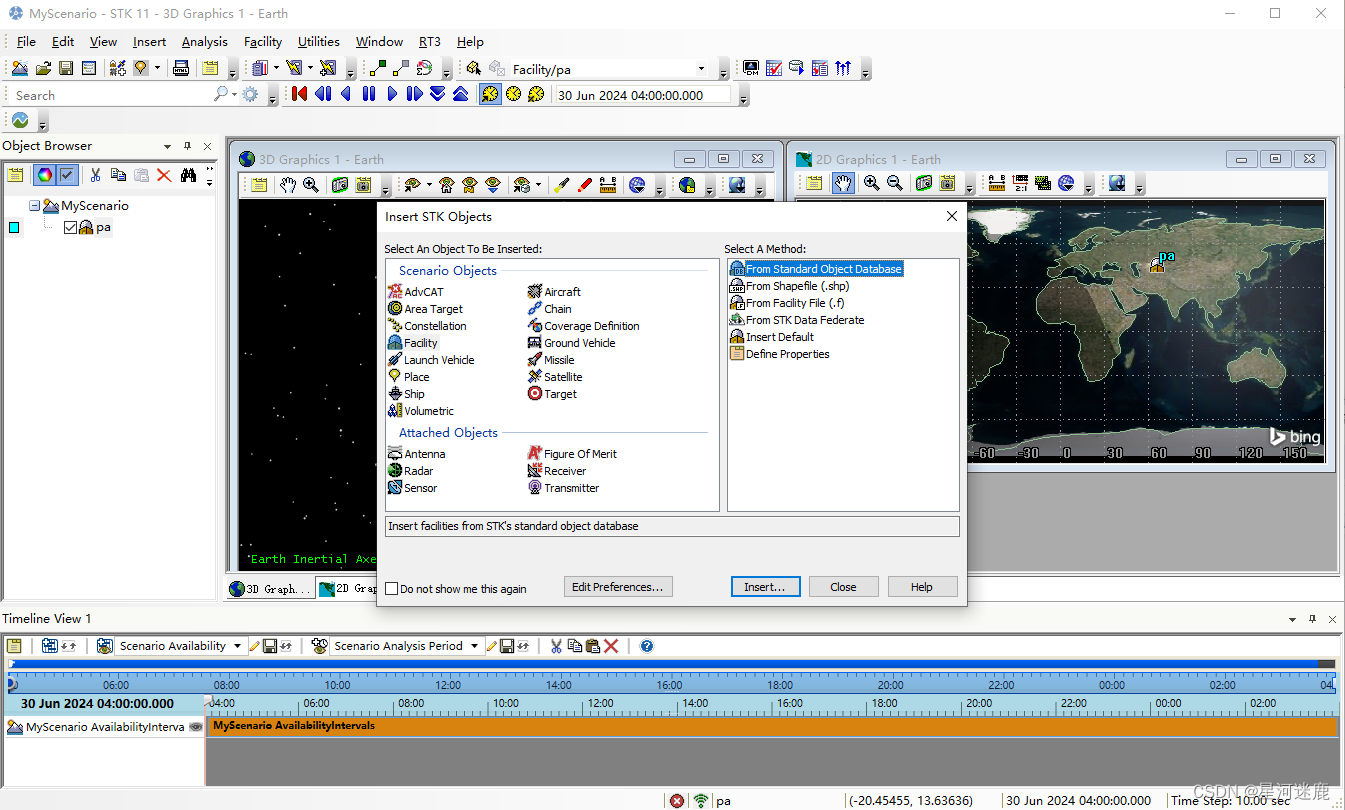Select the Missile object

pyautogui.click(x=551, y=360)
